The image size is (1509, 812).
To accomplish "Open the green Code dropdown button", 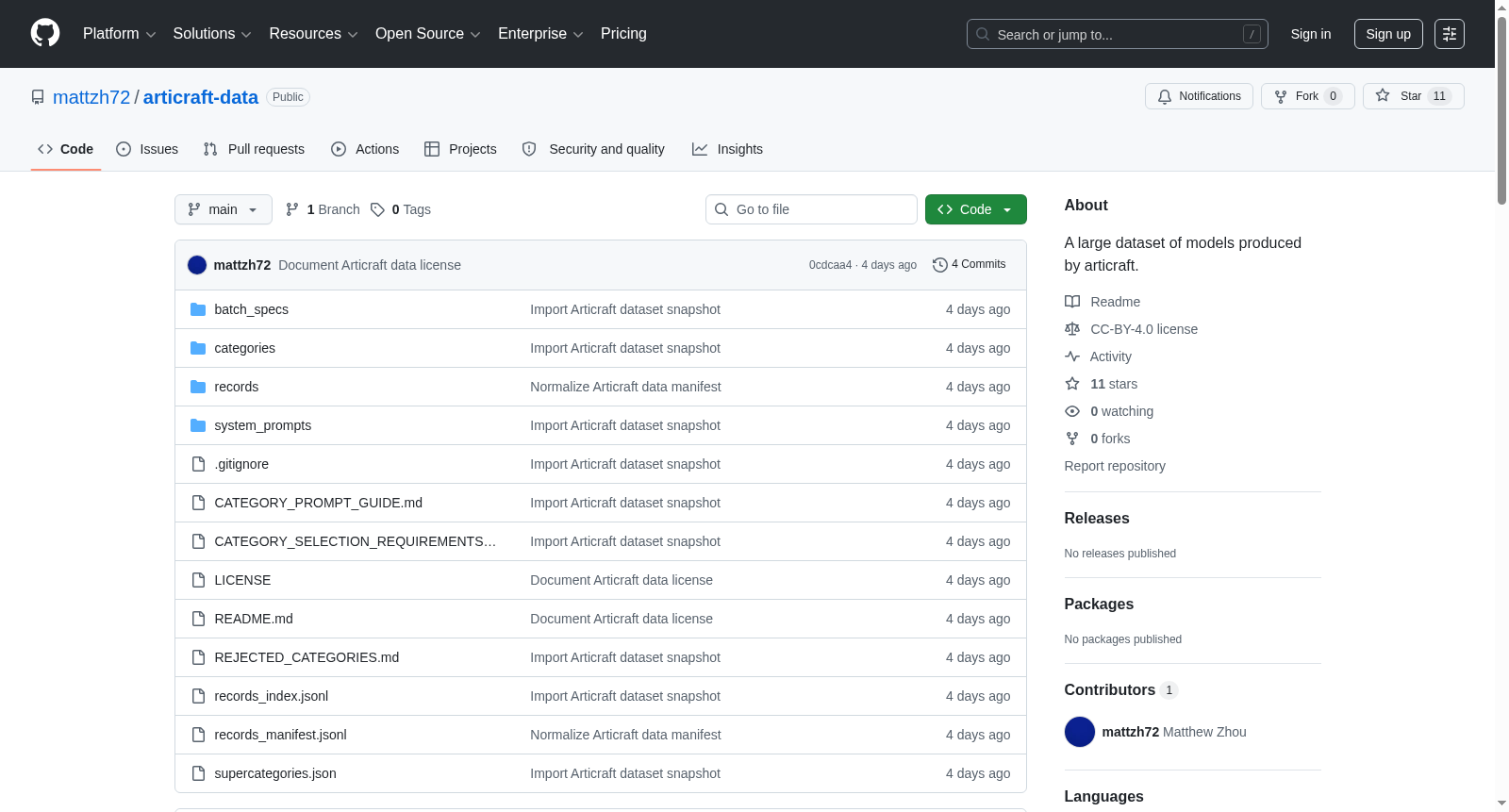I will click(x=976, y=209).
